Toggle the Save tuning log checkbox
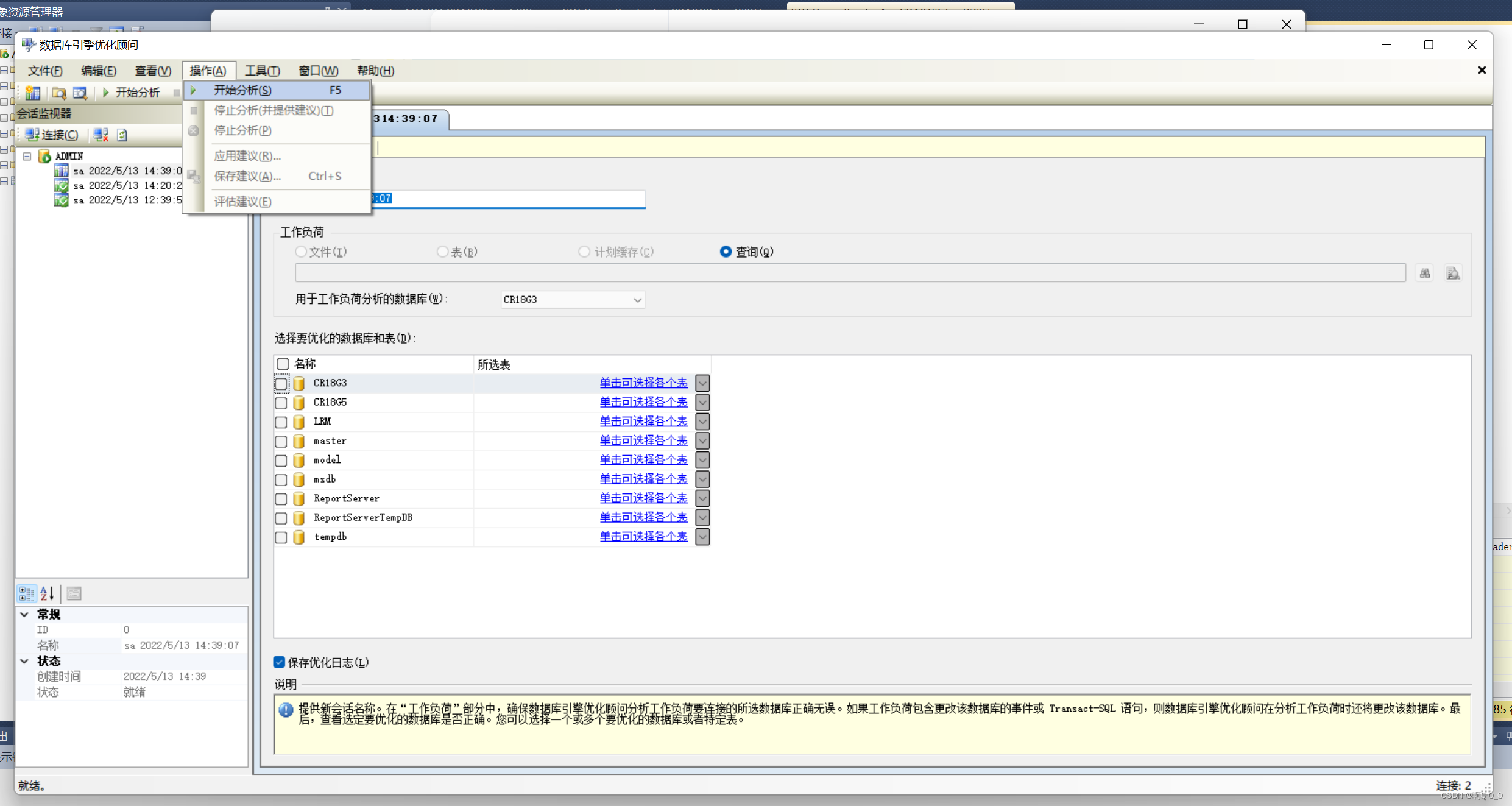The image size is (1512, 806). [x=280, y=662]
